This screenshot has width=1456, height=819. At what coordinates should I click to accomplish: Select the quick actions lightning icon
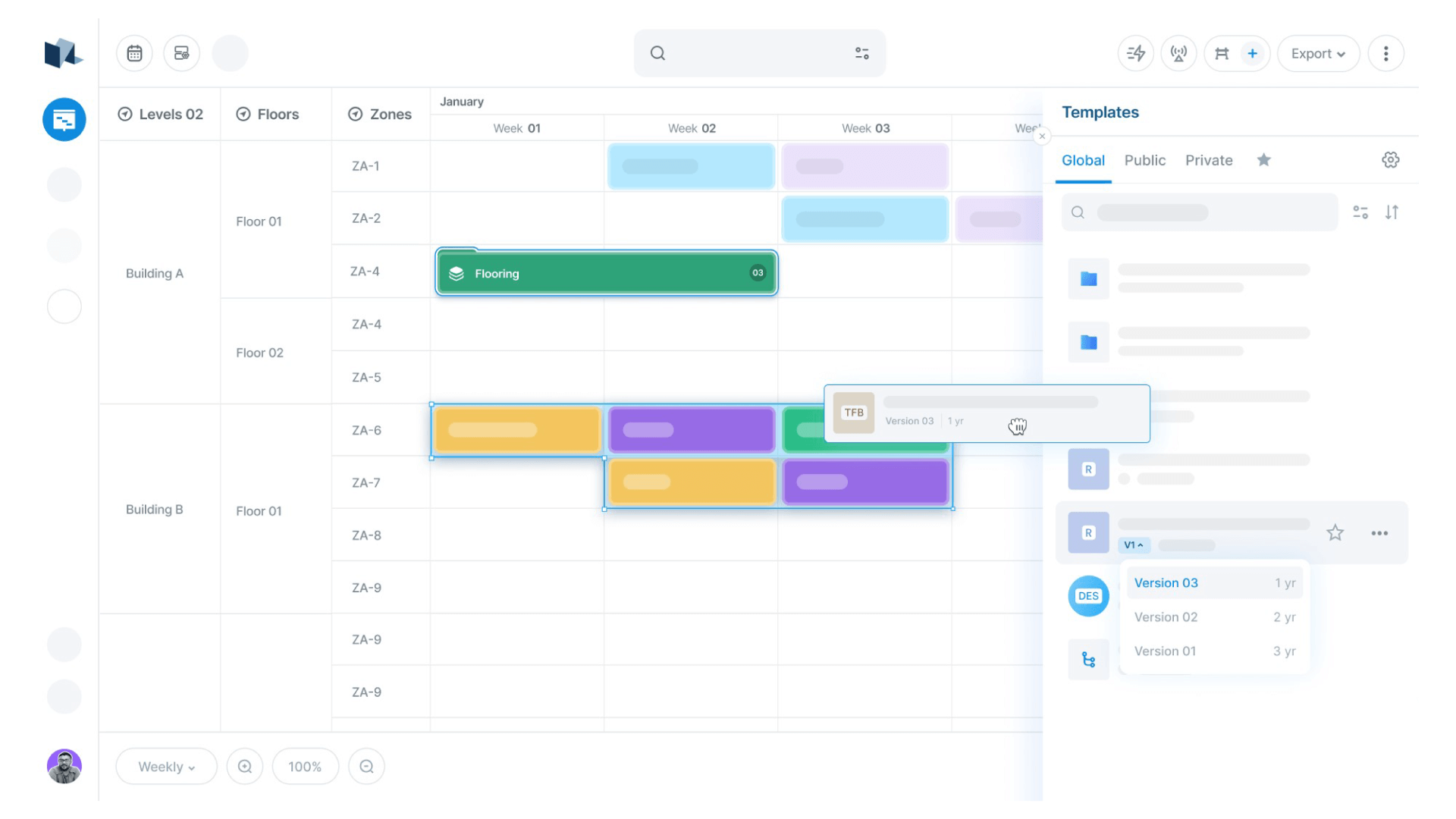(1135, 53)
